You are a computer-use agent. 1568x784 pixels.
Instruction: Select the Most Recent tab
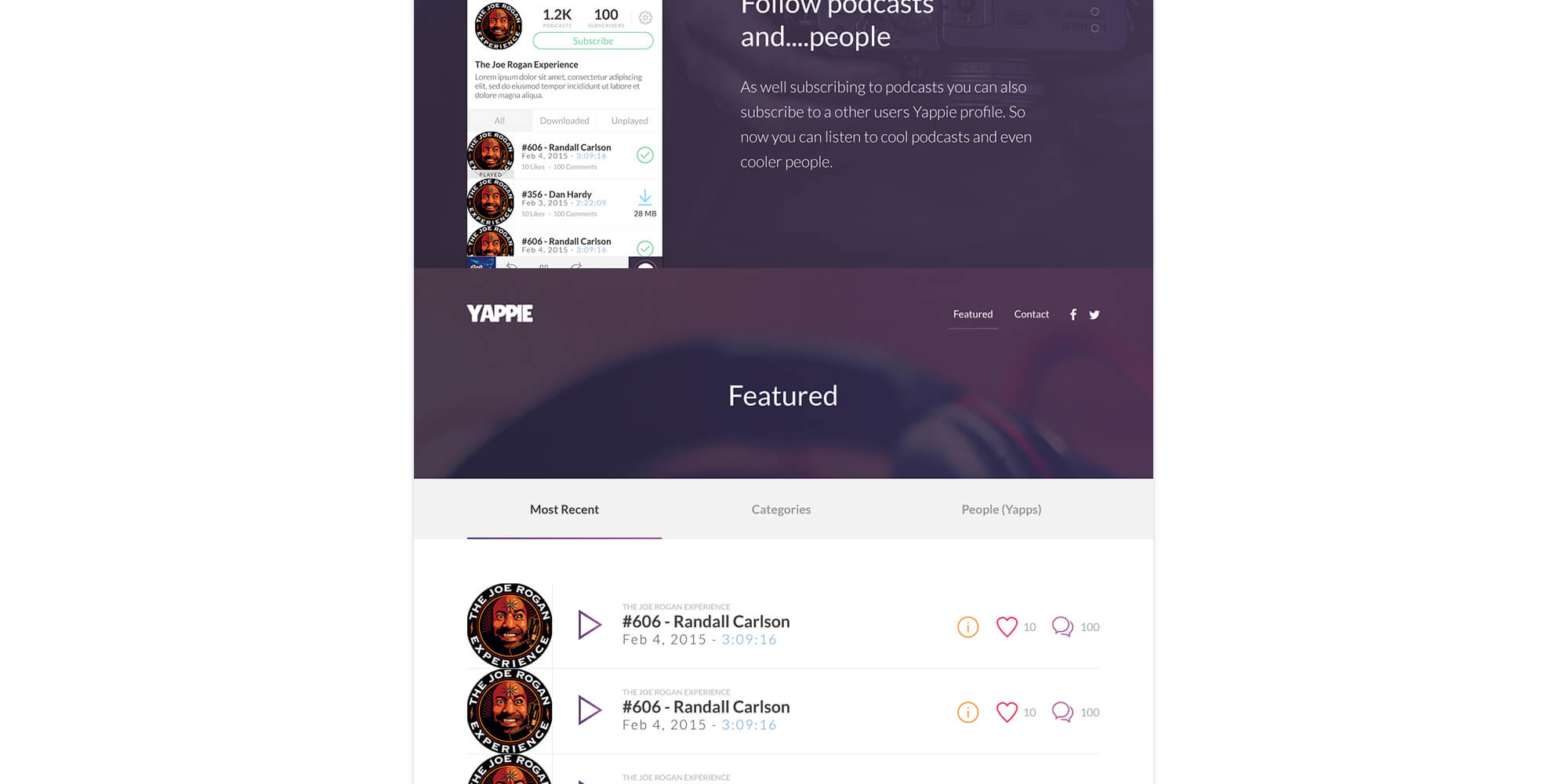coord(564,510)
